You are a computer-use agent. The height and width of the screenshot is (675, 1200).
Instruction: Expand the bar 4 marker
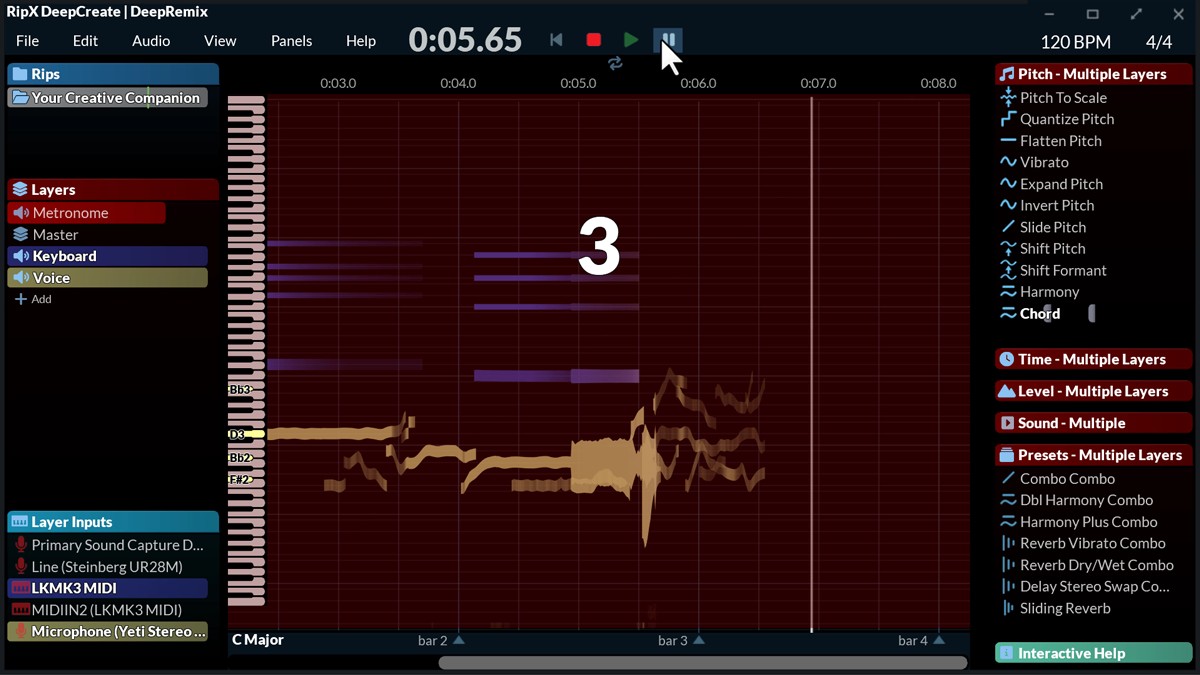[x=937, y=640]
